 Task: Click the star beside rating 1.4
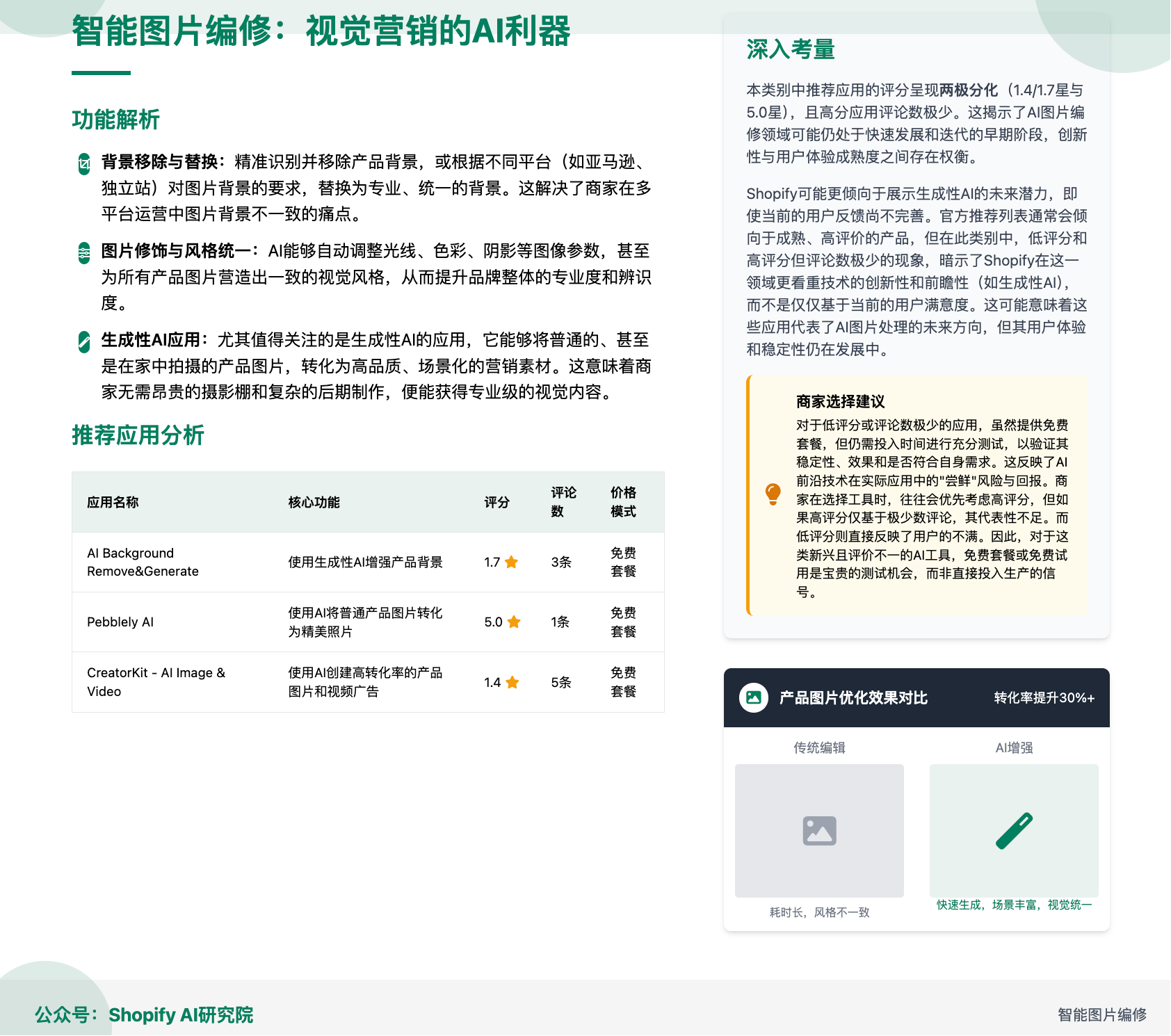[x=512, y=682]
